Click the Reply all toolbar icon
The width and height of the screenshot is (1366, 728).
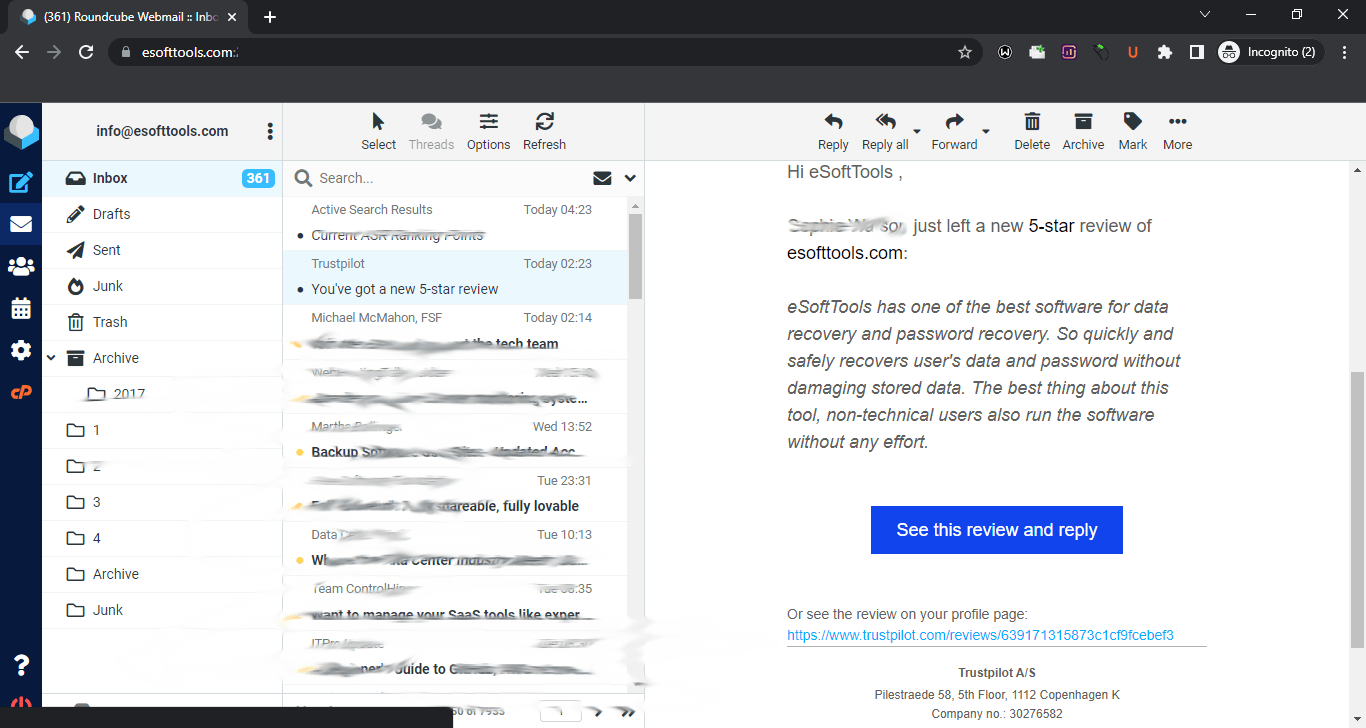pos(885,131)
